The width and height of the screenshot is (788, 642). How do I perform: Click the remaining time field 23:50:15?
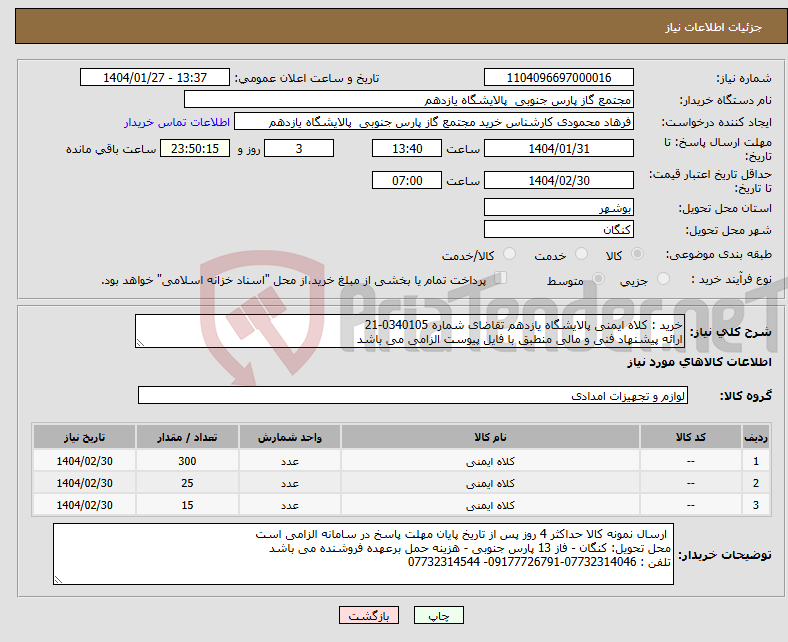tap(195, 148)
